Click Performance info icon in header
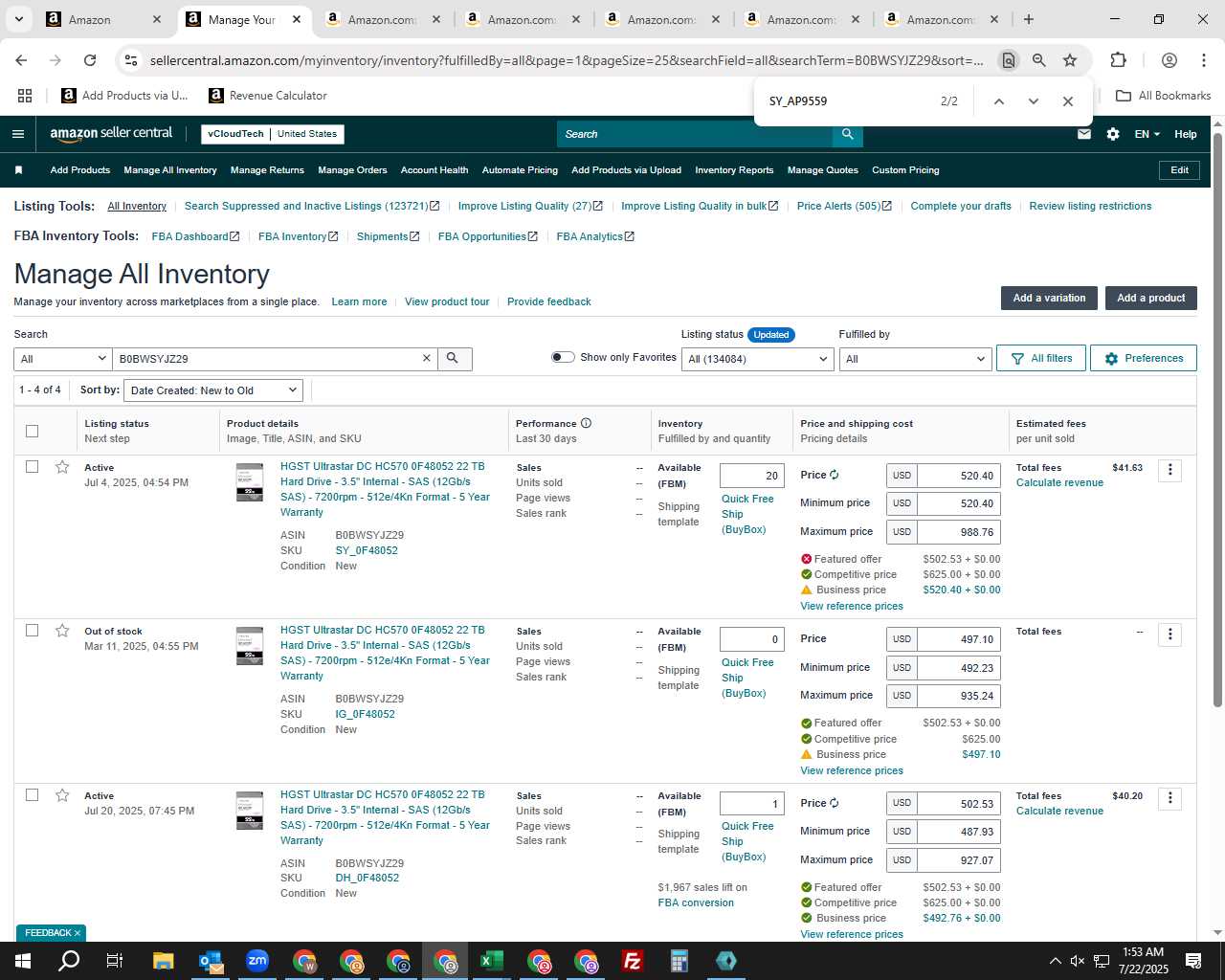The height and width of the screenshot is (980, 1225). (586, 423)
